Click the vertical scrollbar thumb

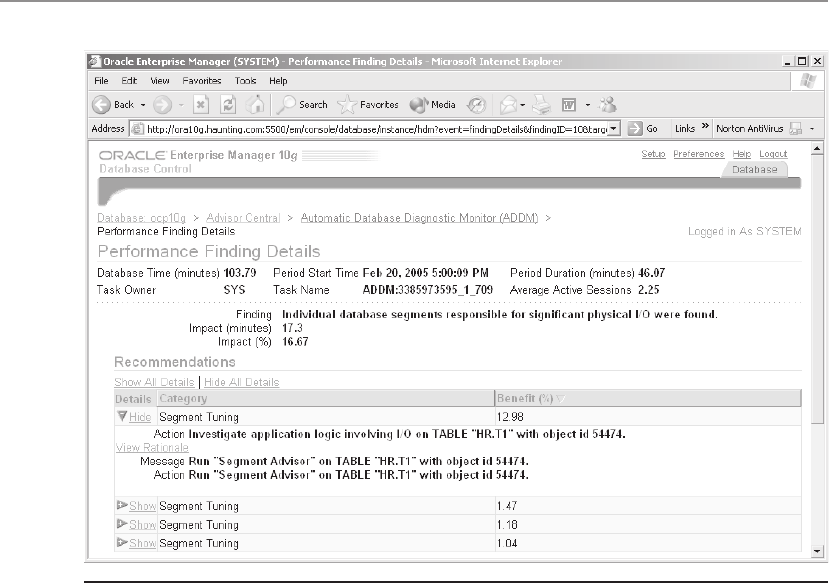pyautogui.click(x=817, y=289)
